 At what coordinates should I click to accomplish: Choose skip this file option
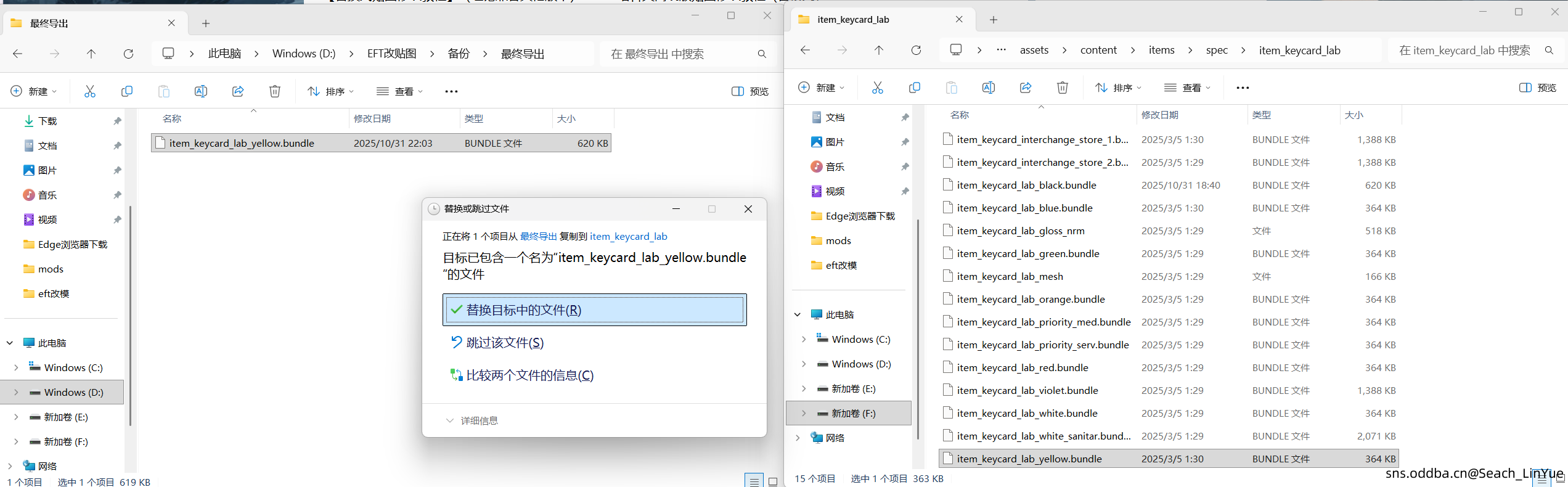click(x=504, y=343)
